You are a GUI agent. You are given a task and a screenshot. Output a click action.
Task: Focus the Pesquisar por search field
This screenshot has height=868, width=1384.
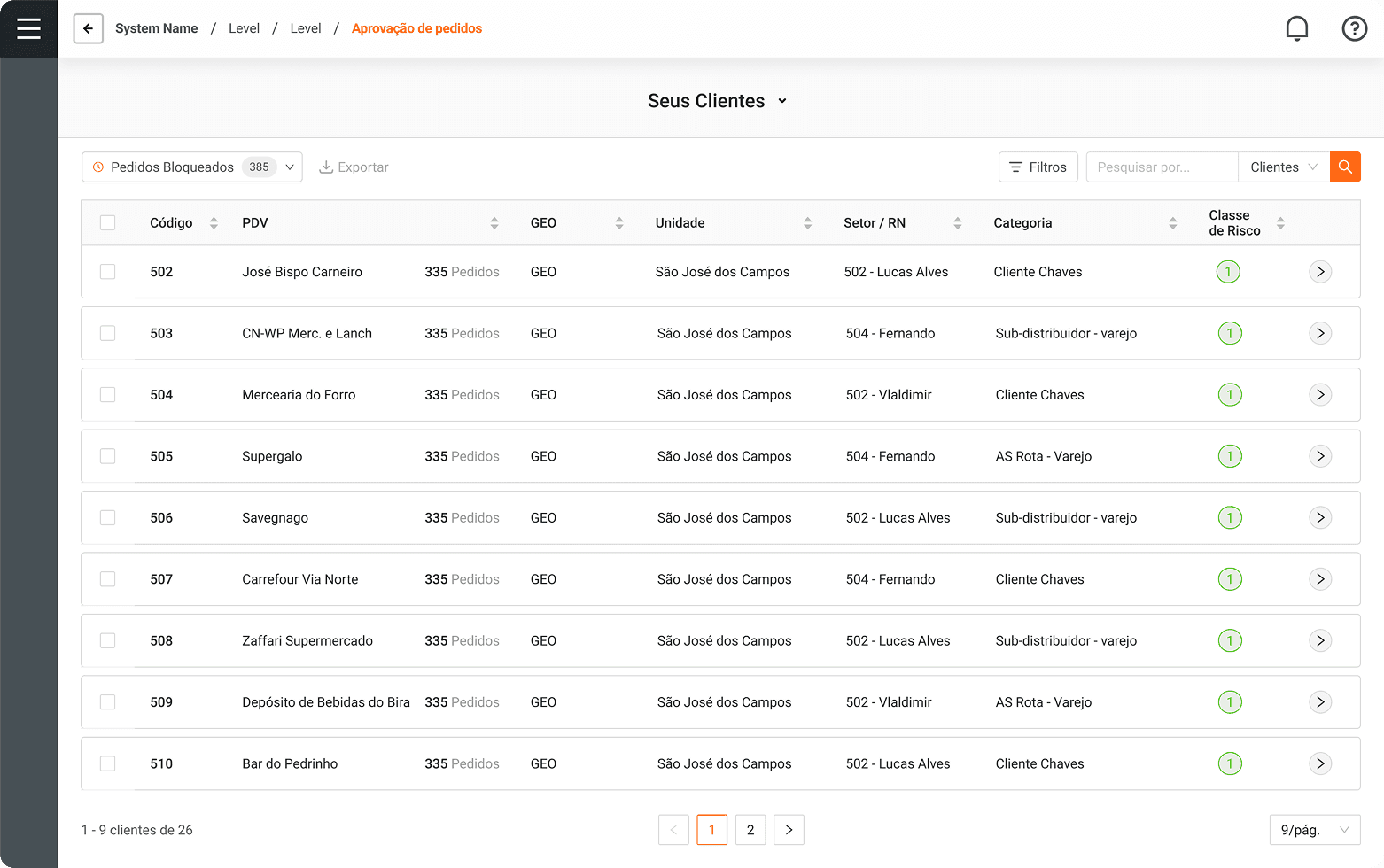pyautogui.click(x=1161, y=167)
